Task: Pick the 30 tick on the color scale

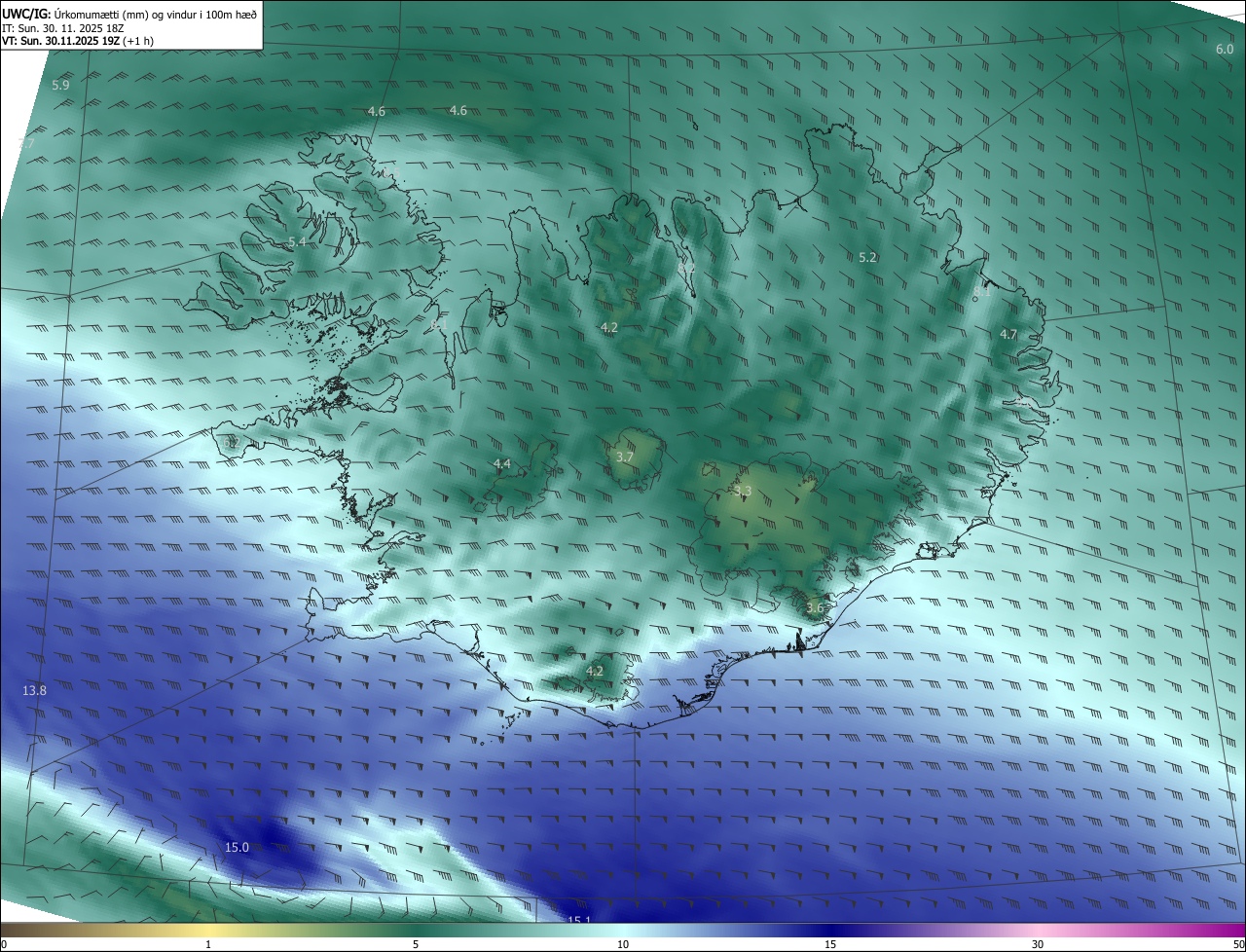Action: 1038,944
